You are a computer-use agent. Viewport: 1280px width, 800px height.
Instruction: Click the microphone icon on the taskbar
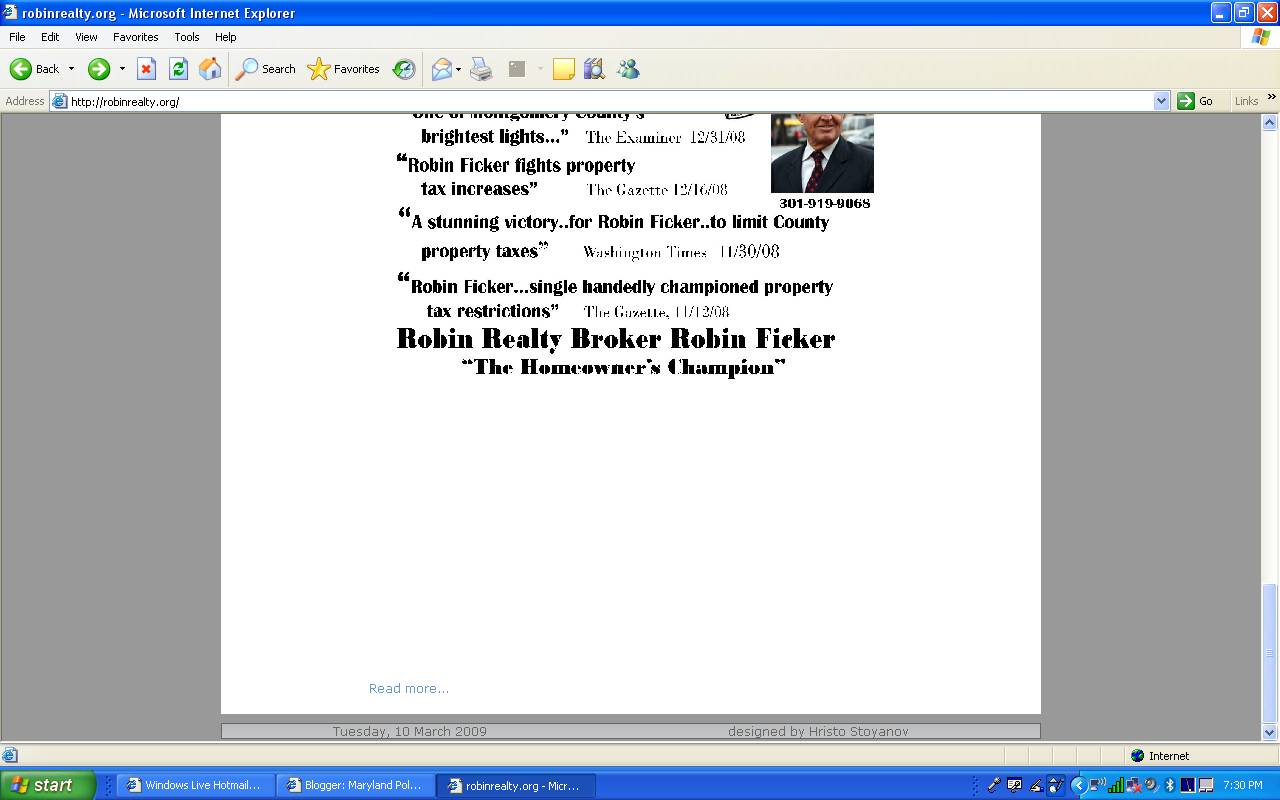point(994,785)
